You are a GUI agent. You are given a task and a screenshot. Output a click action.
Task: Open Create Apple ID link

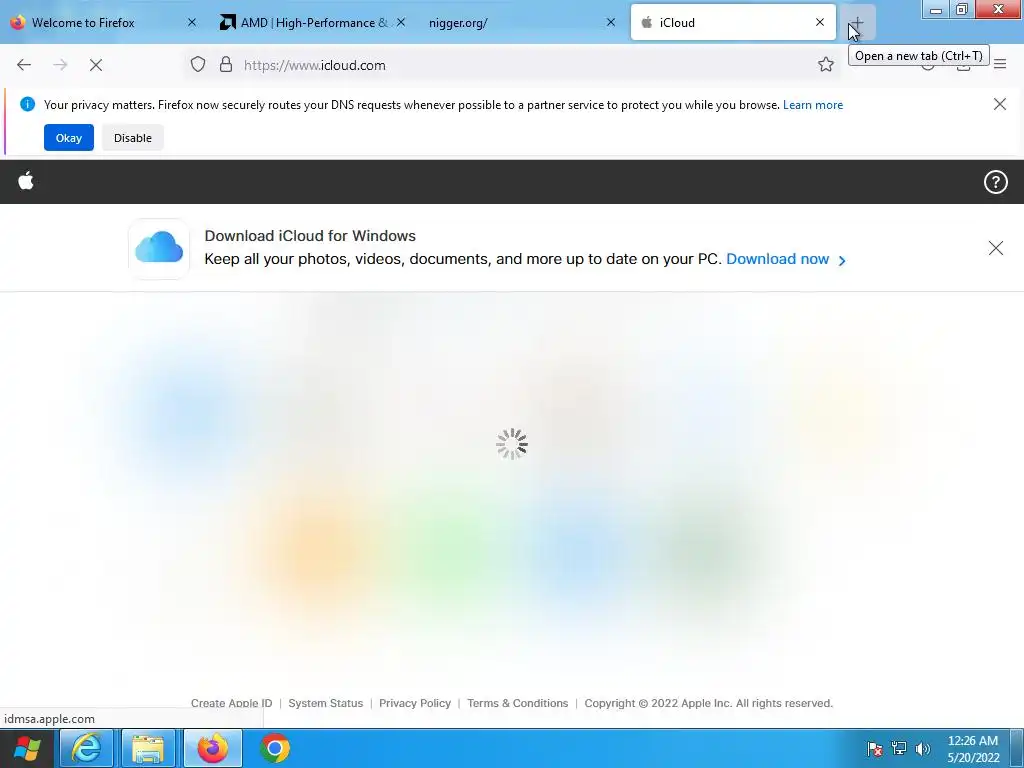[231, 703]
